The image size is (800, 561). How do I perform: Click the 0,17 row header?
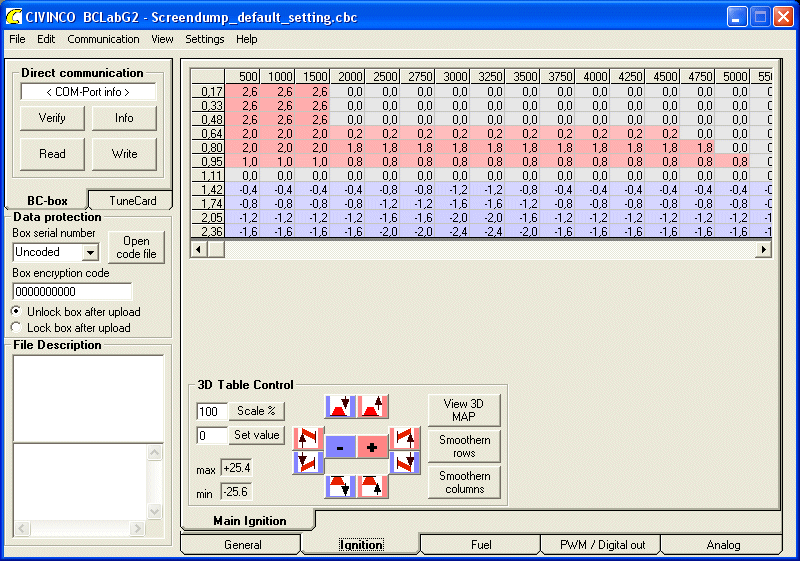click(x=208, y=92)
